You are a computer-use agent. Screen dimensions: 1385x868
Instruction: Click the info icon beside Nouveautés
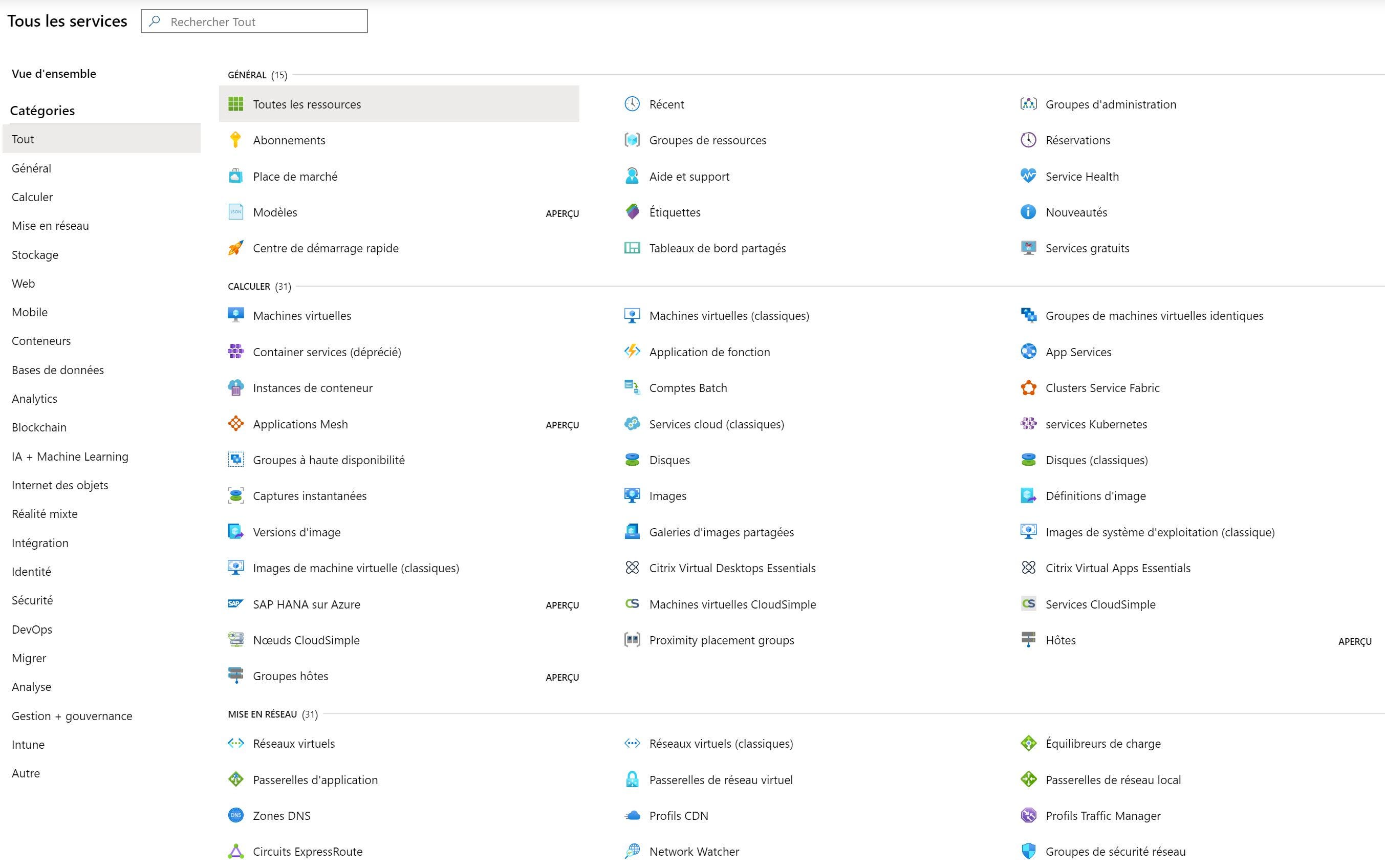pyautogui.click(x=1028, y=212)
